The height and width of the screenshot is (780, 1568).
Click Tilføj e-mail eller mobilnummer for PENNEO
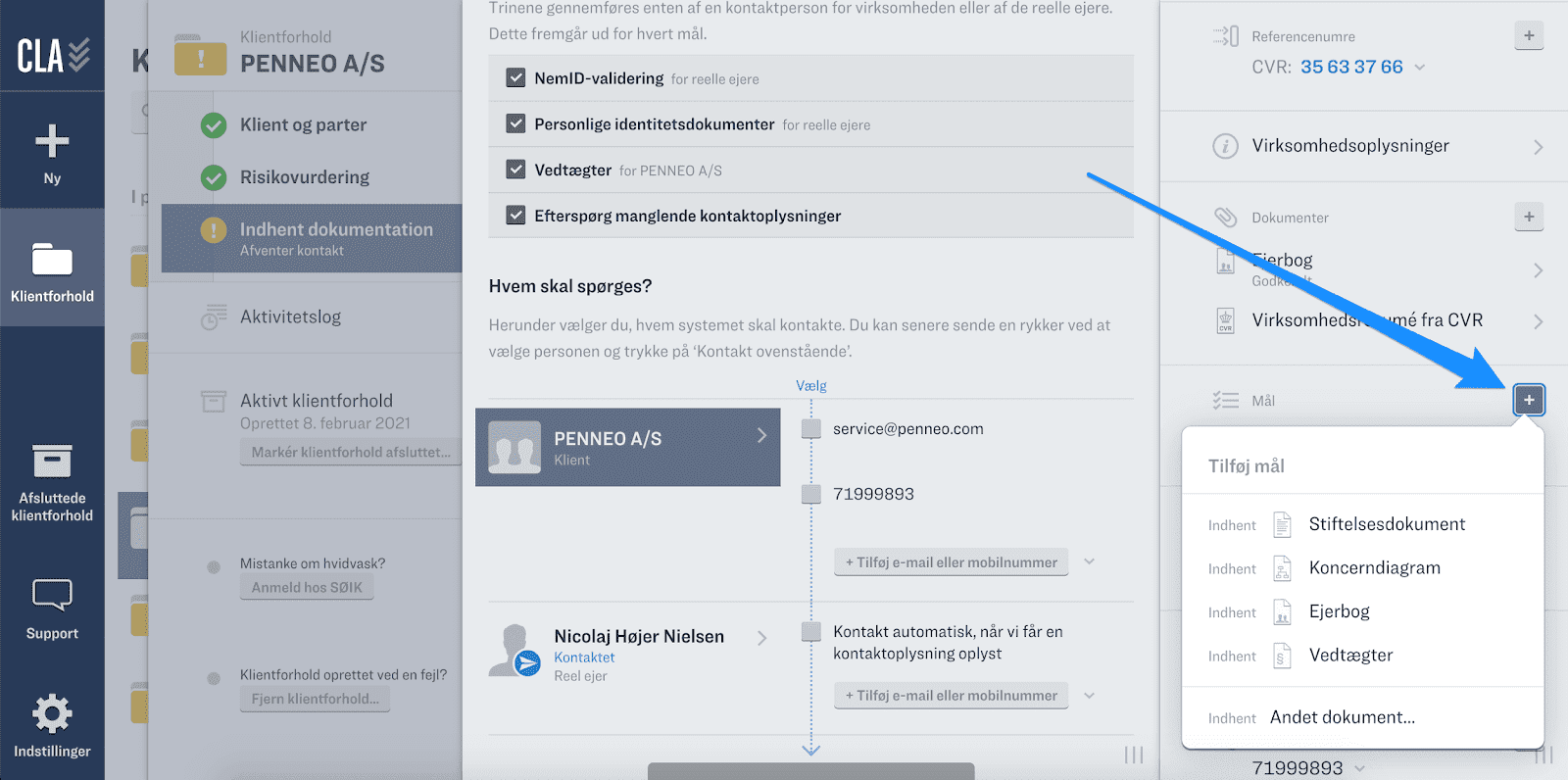951,562
